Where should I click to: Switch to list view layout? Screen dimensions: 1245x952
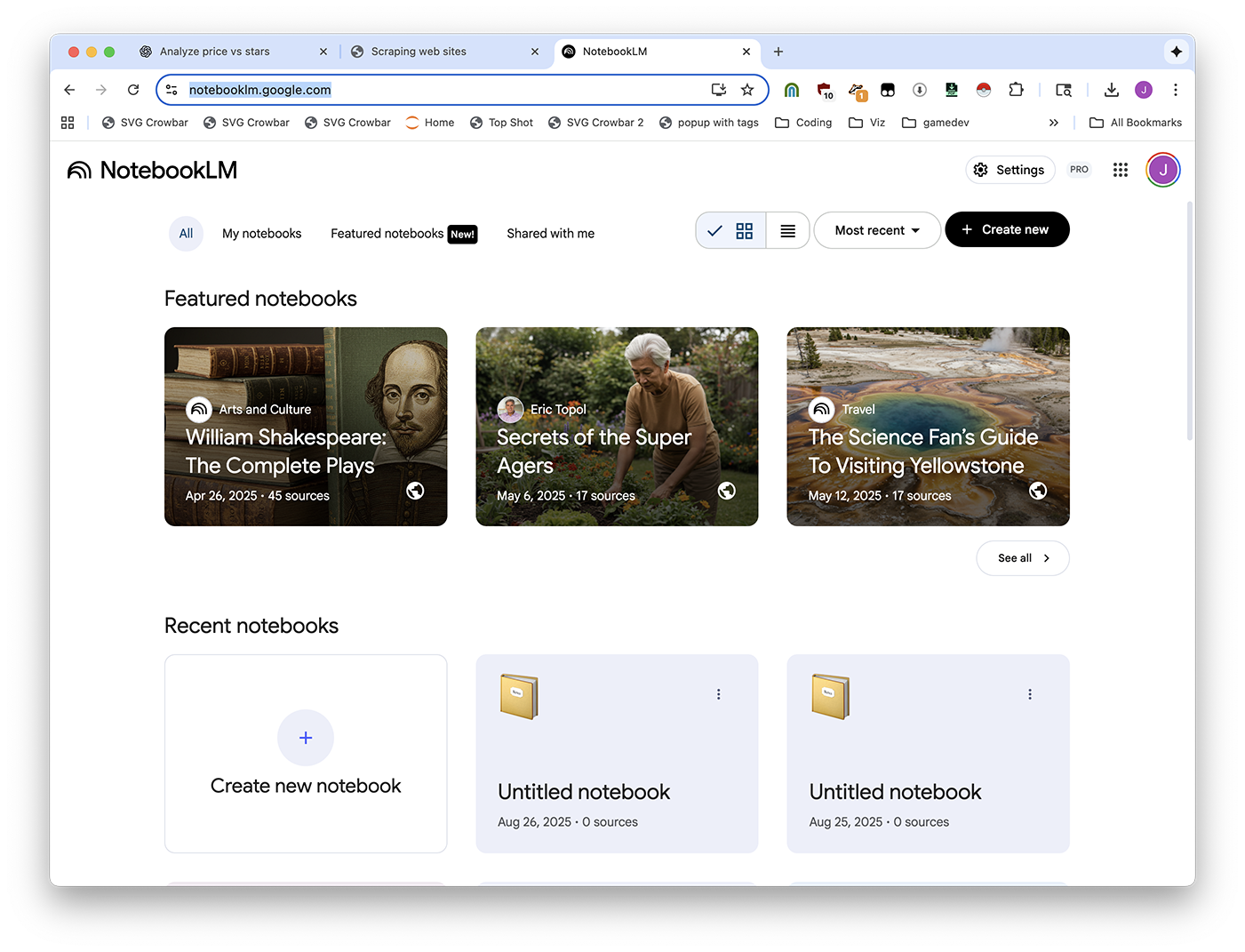787,231
